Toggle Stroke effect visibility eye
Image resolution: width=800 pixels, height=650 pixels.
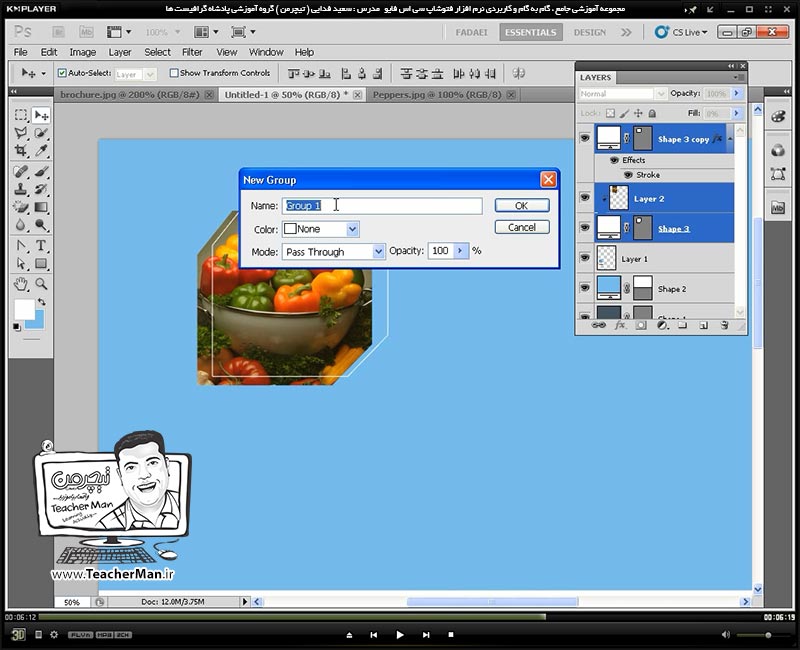pyautogui.click(x=629, y=175)
